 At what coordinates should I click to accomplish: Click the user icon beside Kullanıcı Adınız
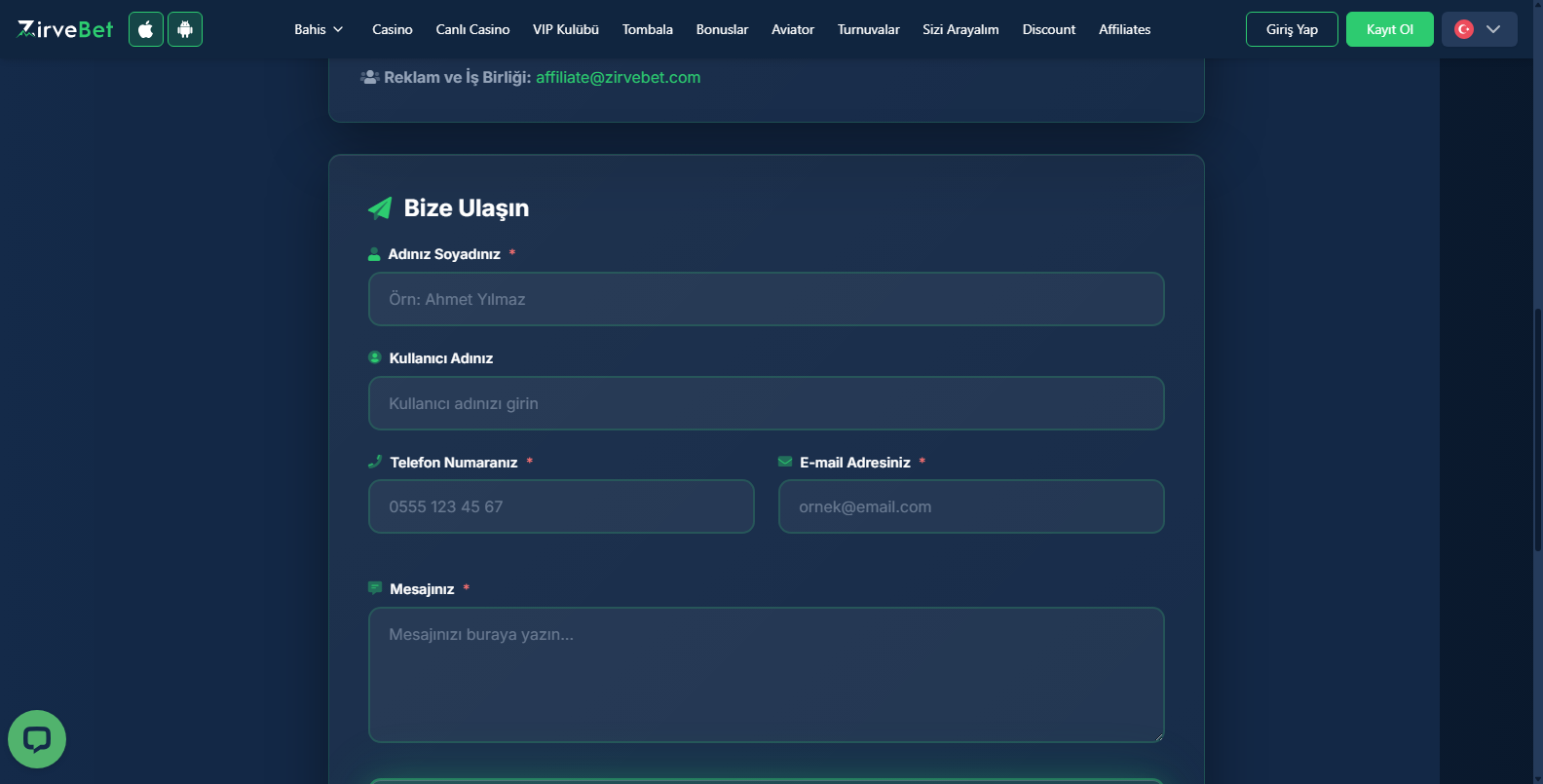pos(374,357)
